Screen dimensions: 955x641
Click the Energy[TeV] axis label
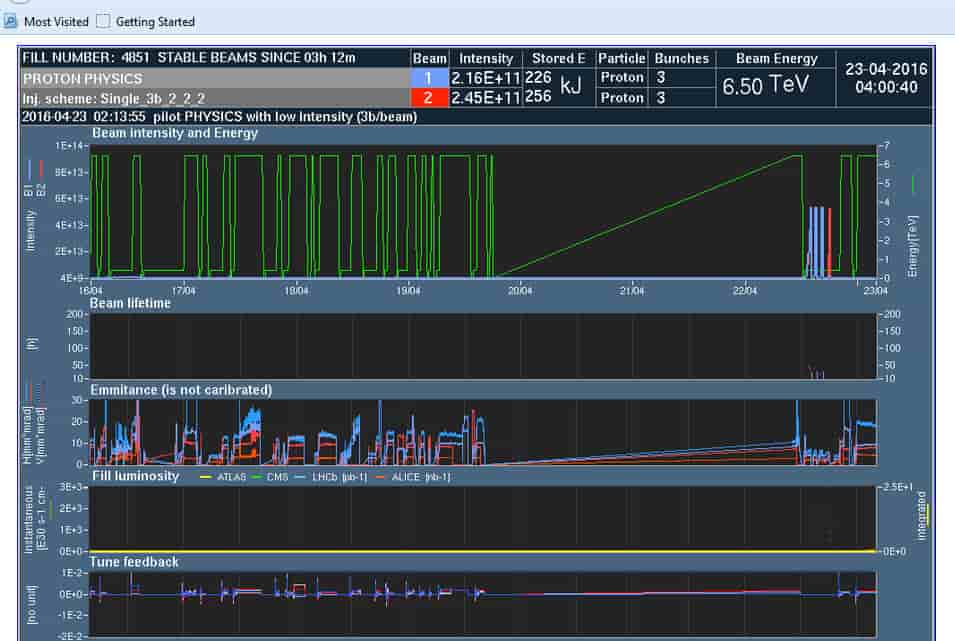[912, 246]
